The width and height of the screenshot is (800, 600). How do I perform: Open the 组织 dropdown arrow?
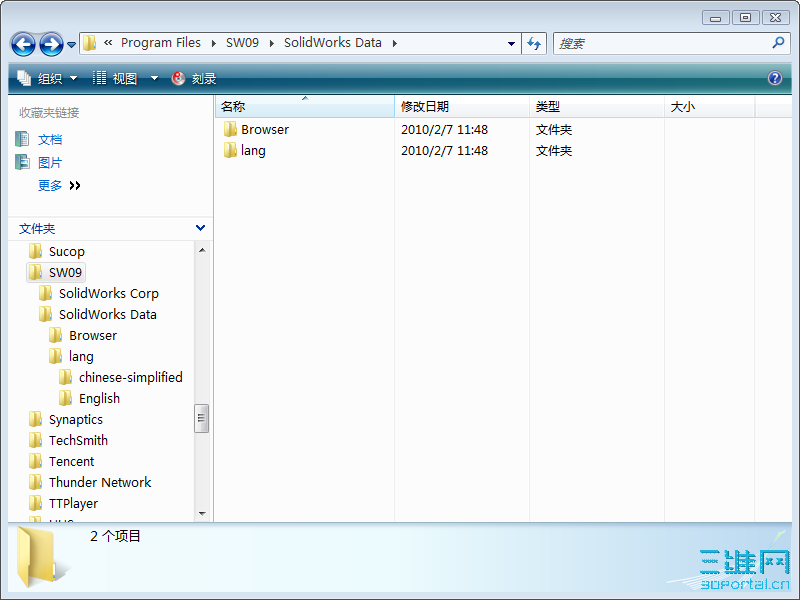pyautogui.click(x=73, y=79)
